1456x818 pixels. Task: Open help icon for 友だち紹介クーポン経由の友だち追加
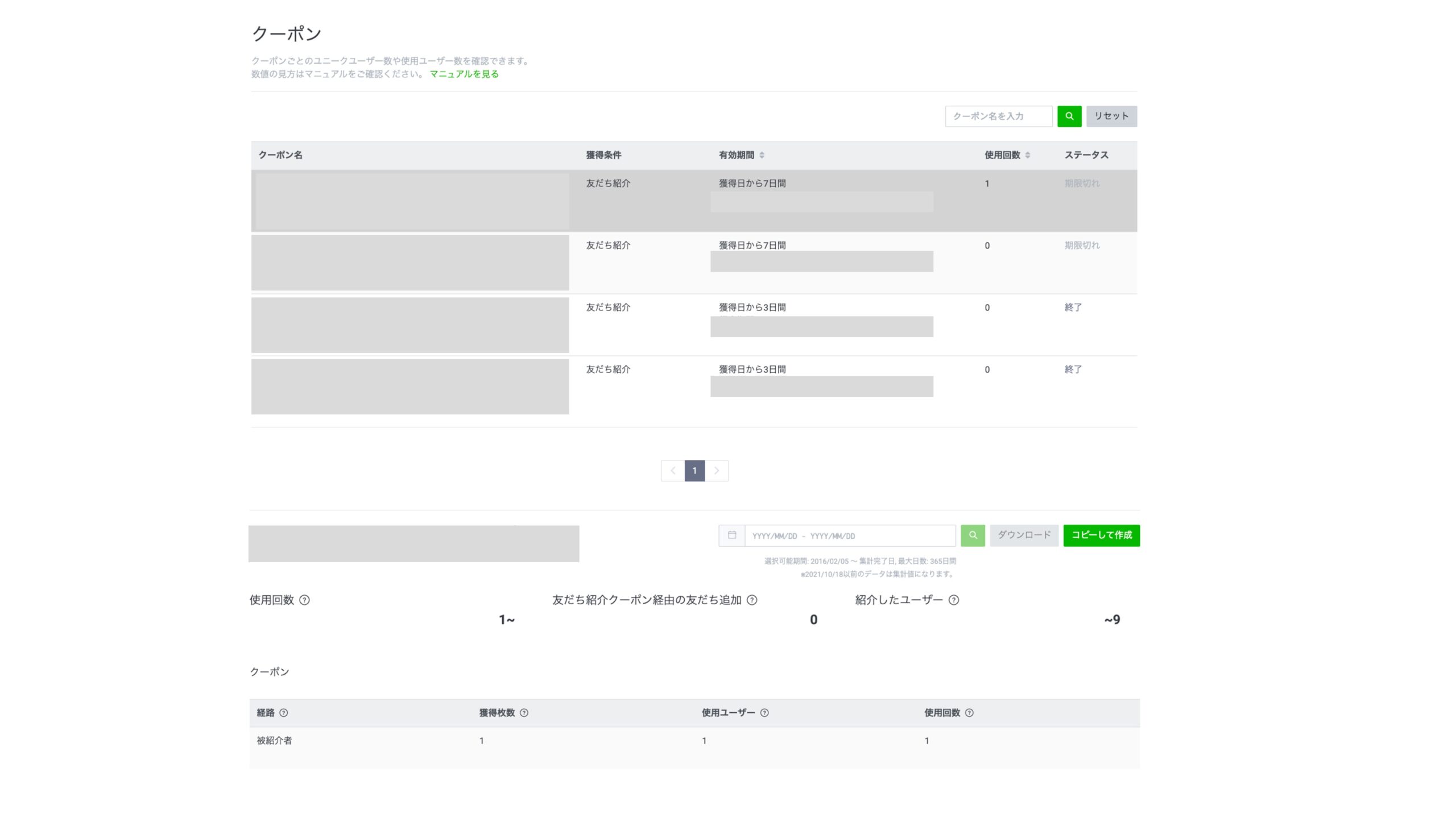coord(752,600)
